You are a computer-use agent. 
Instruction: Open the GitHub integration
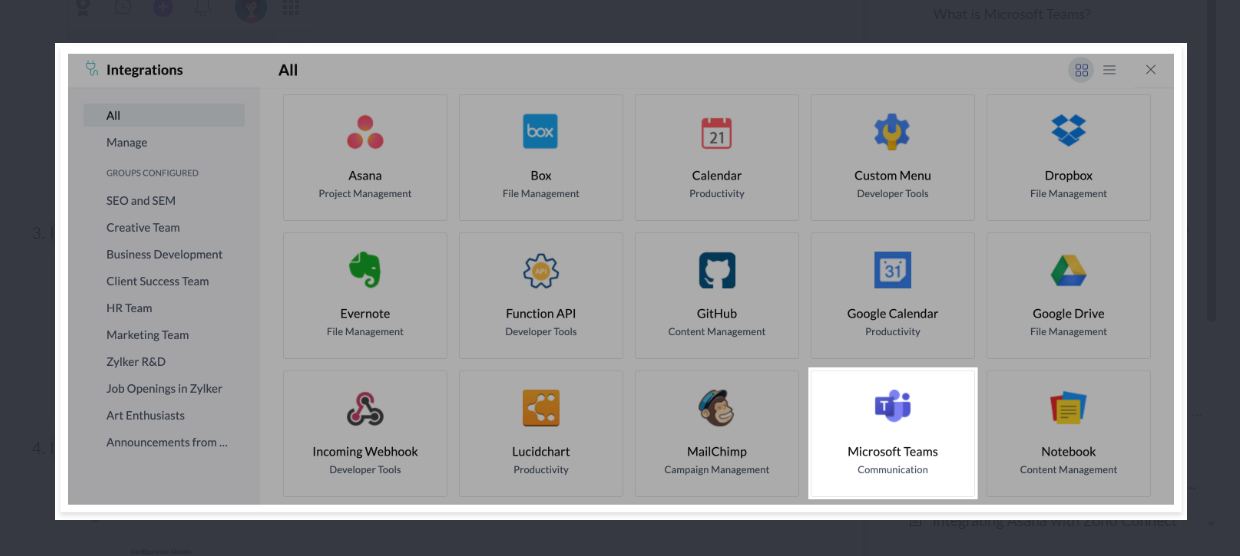pyautogui.click(x=717, y=295)
